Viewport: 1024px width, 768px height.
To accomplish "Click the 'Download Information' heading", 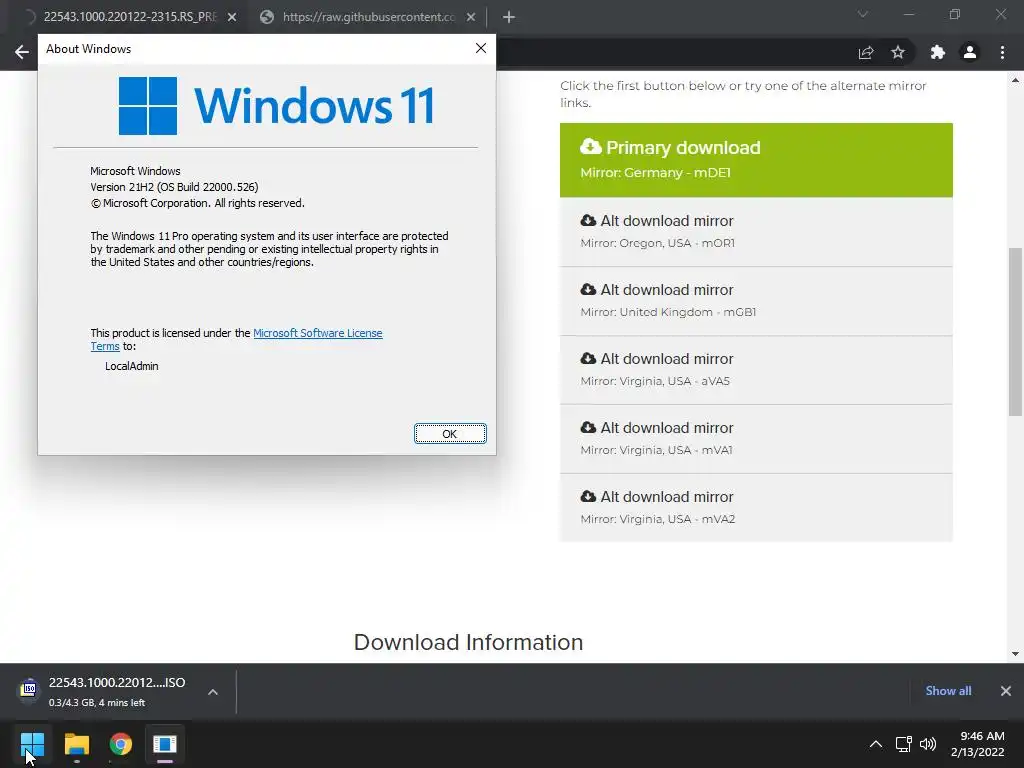I will coord(468,642).
